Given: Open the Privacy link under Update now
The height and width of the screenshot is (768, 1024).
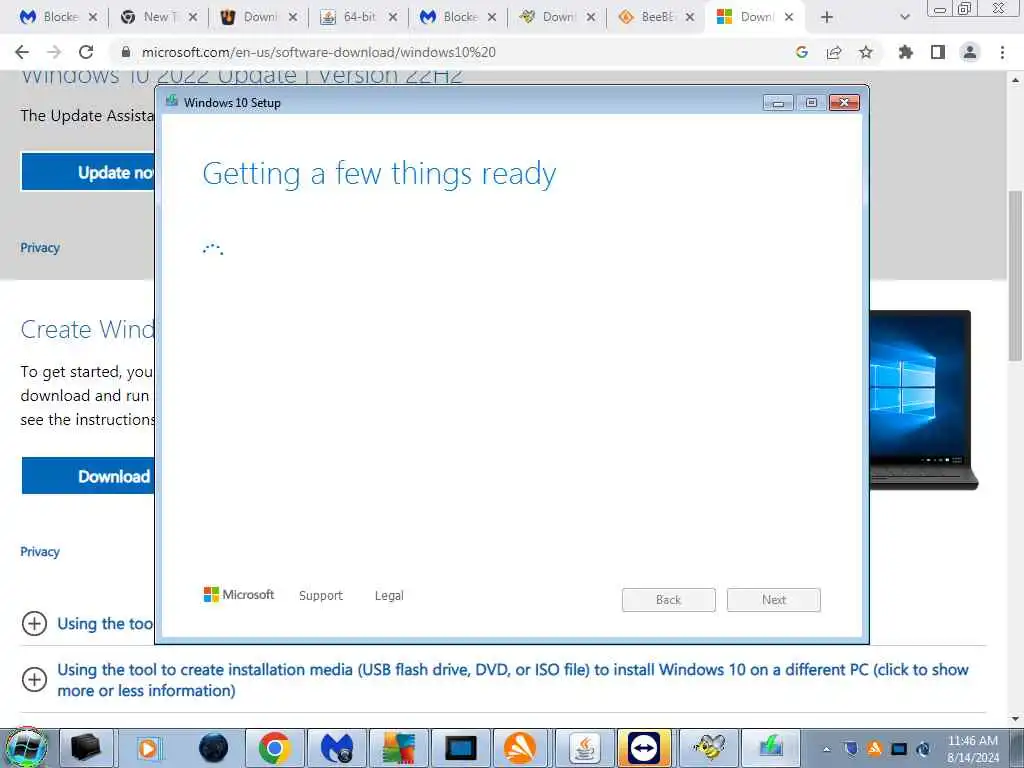Looking at the screenshot, I should pos(40,248).
